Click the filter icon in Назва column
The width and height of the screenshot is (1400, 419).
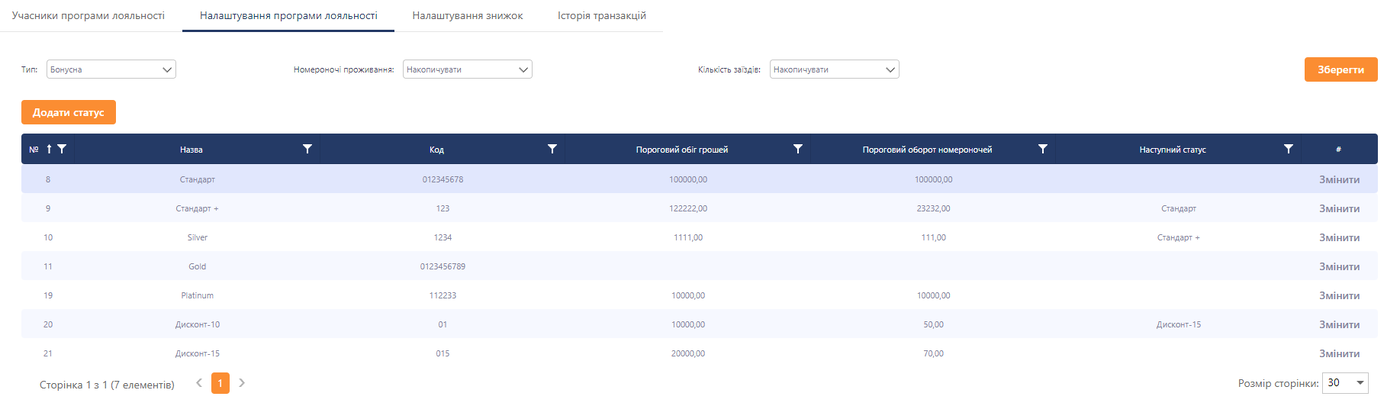(307, 149)
